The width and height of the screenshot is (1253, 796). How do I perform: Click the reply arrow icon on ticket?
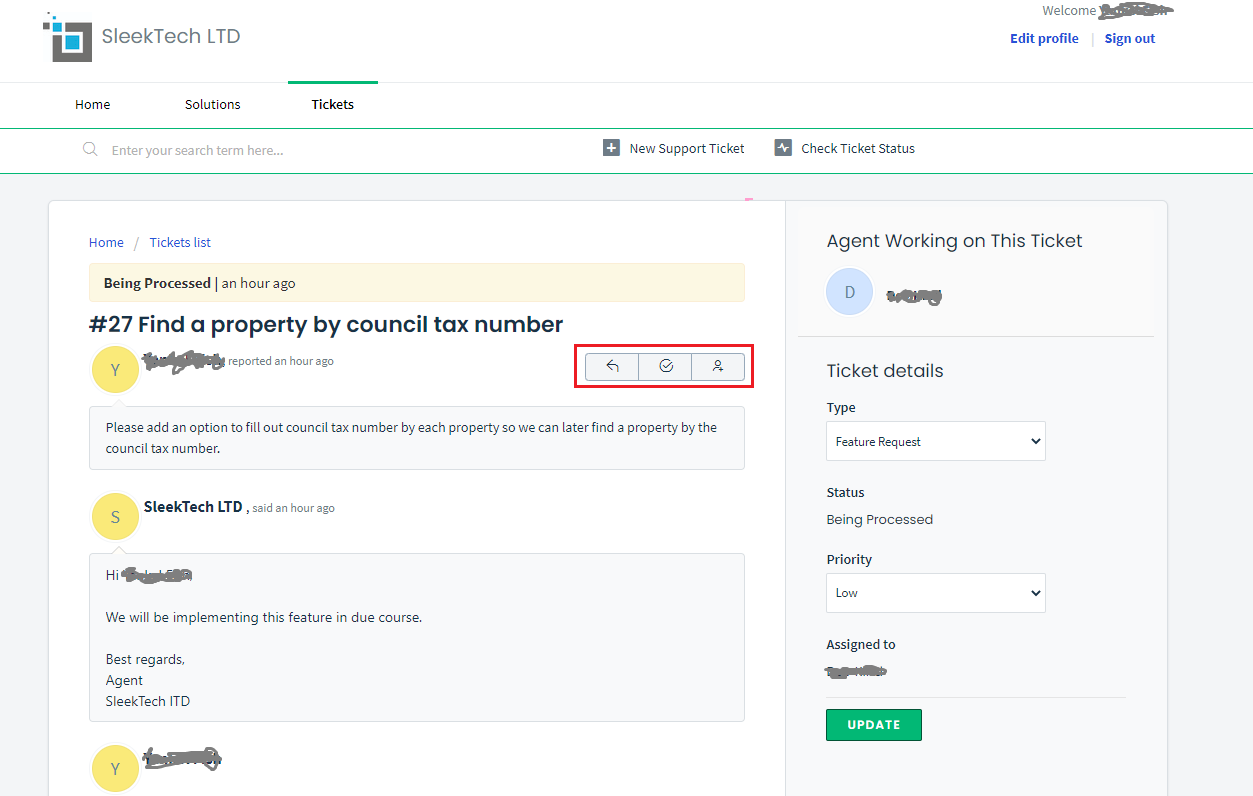click(612, 367)
